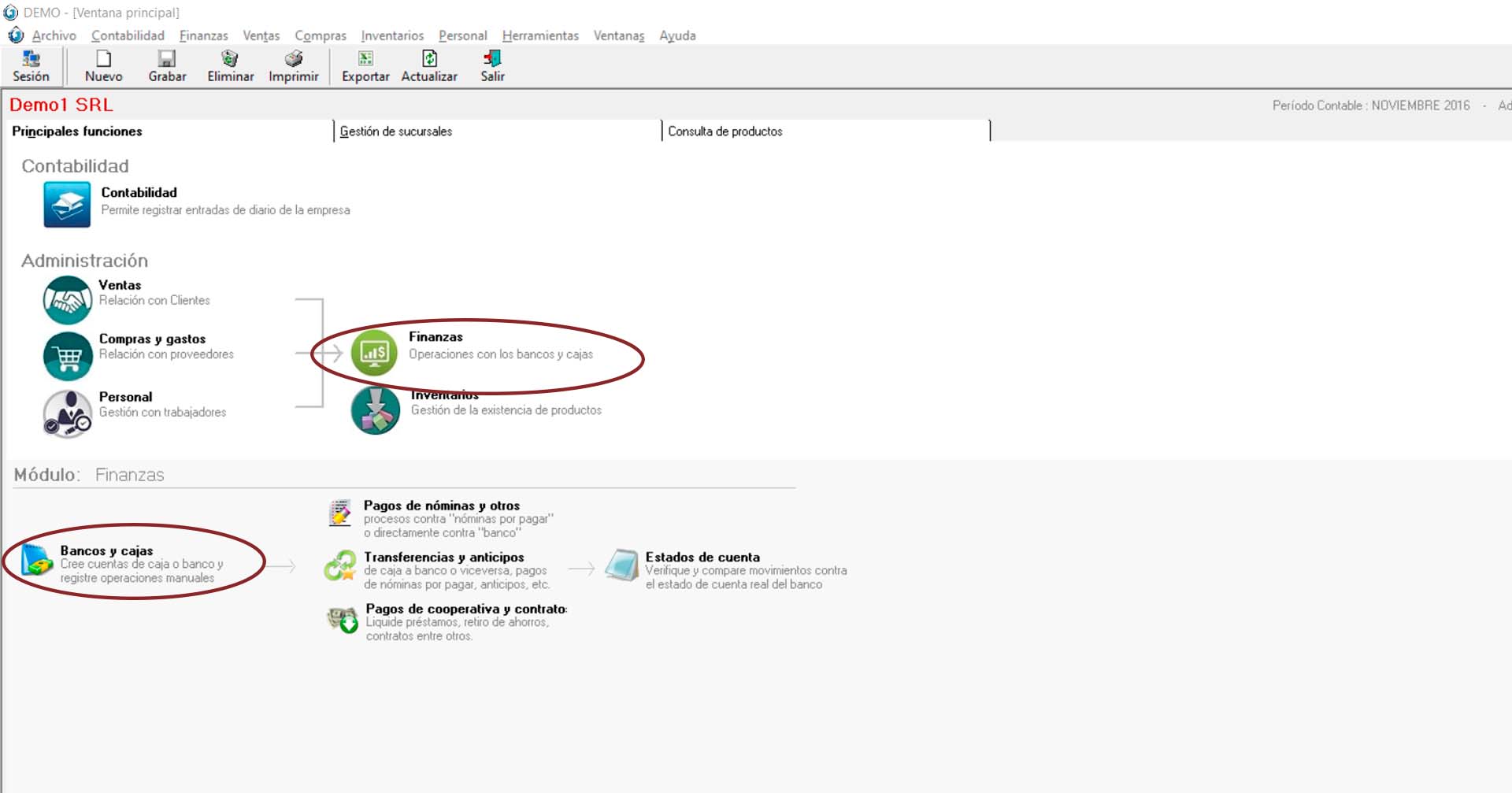The image size is (1512, 793).
Task: Select the Finanzas green module icon
Action: [x=374, y=354]
